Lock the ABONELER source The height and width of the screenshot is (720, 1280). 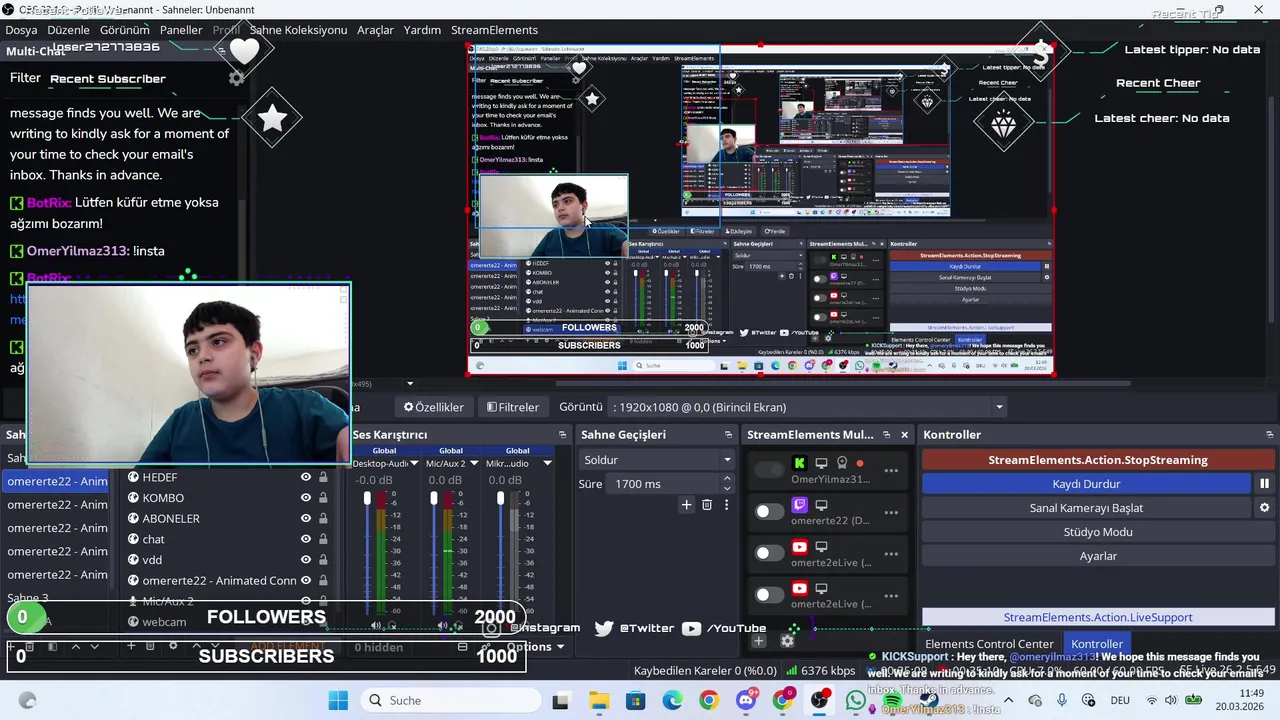323,518
